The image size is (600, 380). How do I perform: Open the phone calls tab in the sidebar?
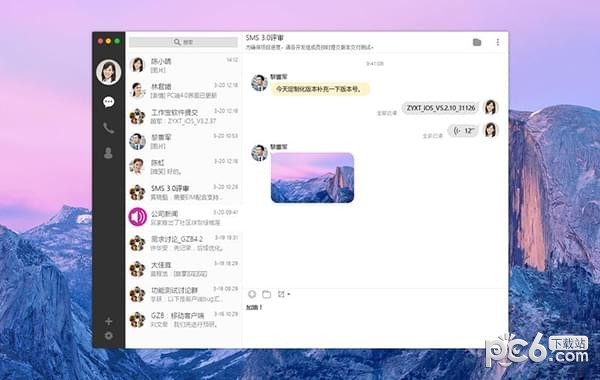[x=109, y=128]
